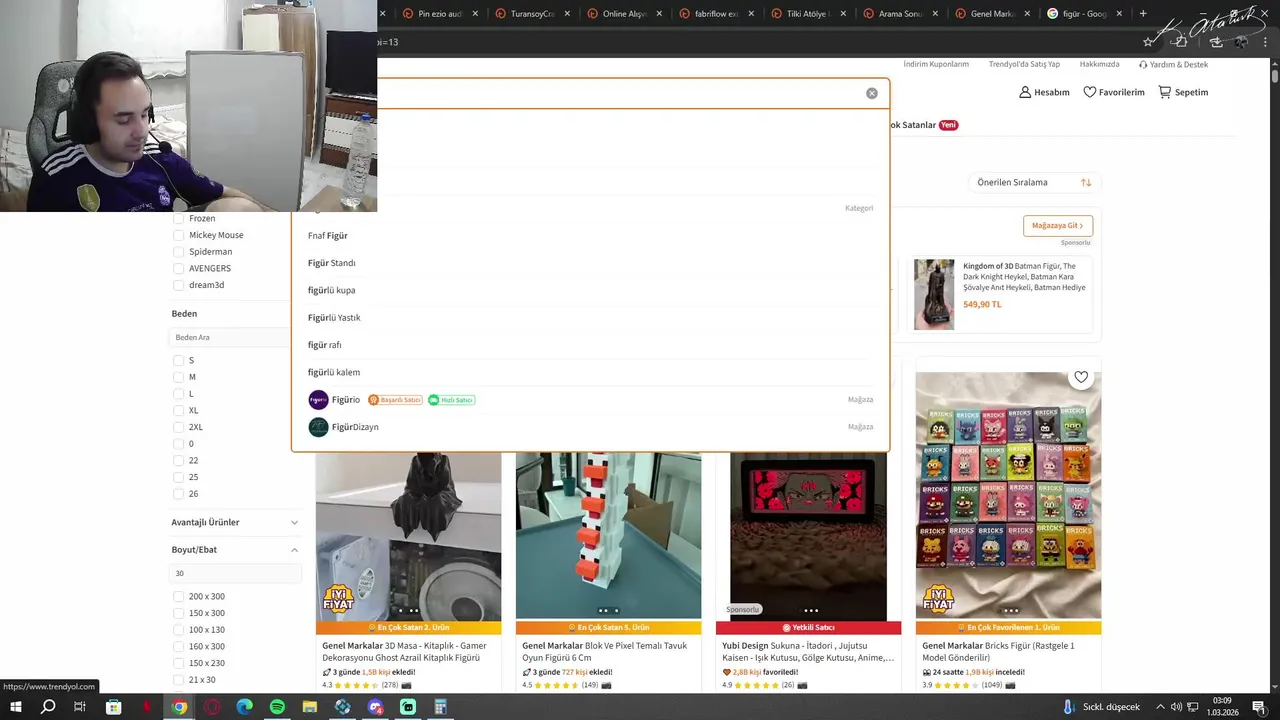
Task: Click the Figürio store logo
Action: coord(318,400)
